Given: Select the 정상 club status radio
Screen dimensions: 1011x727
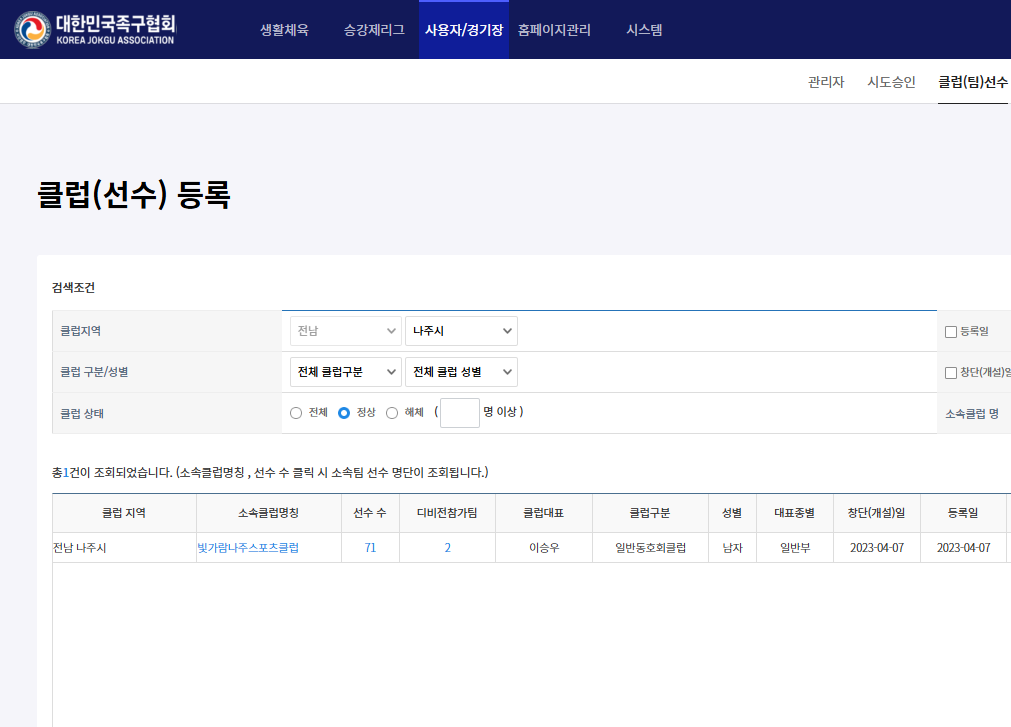Looking at the screenshot, I should 344,413.
